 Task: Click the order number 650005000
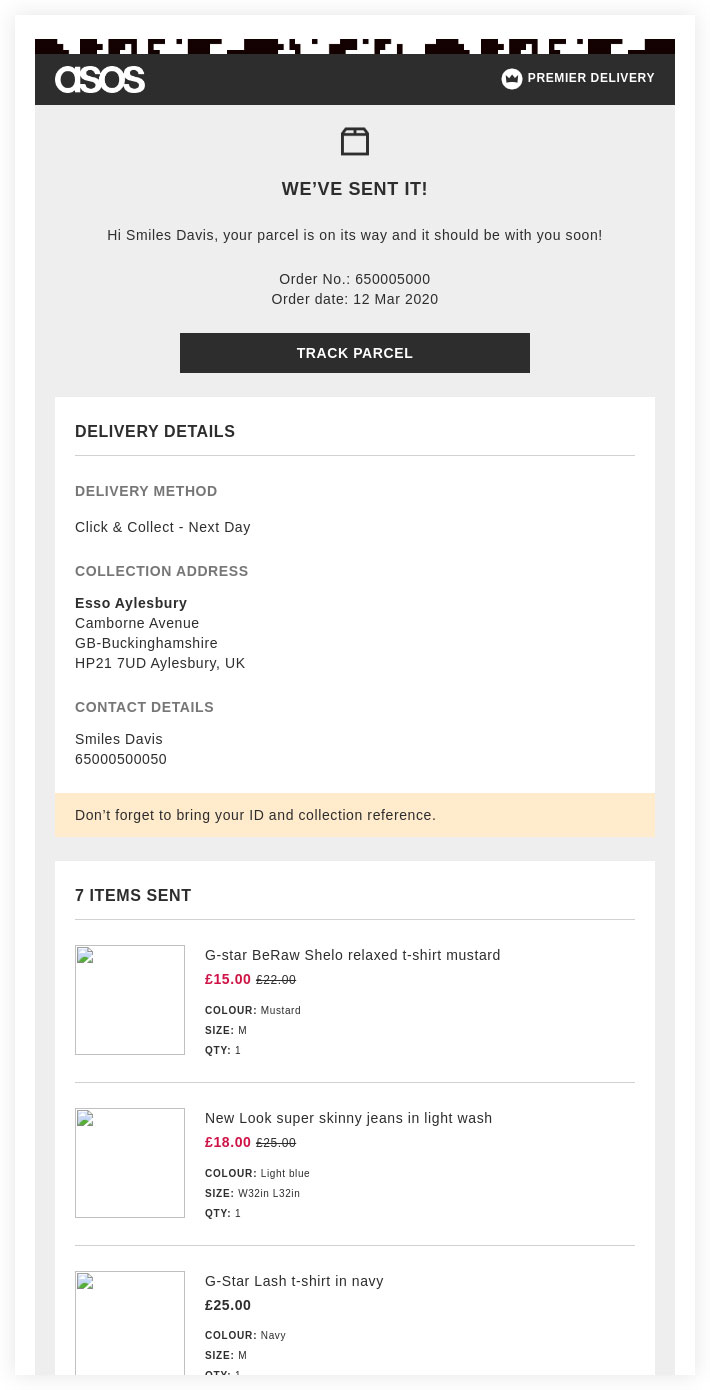(x=392, y=279)
